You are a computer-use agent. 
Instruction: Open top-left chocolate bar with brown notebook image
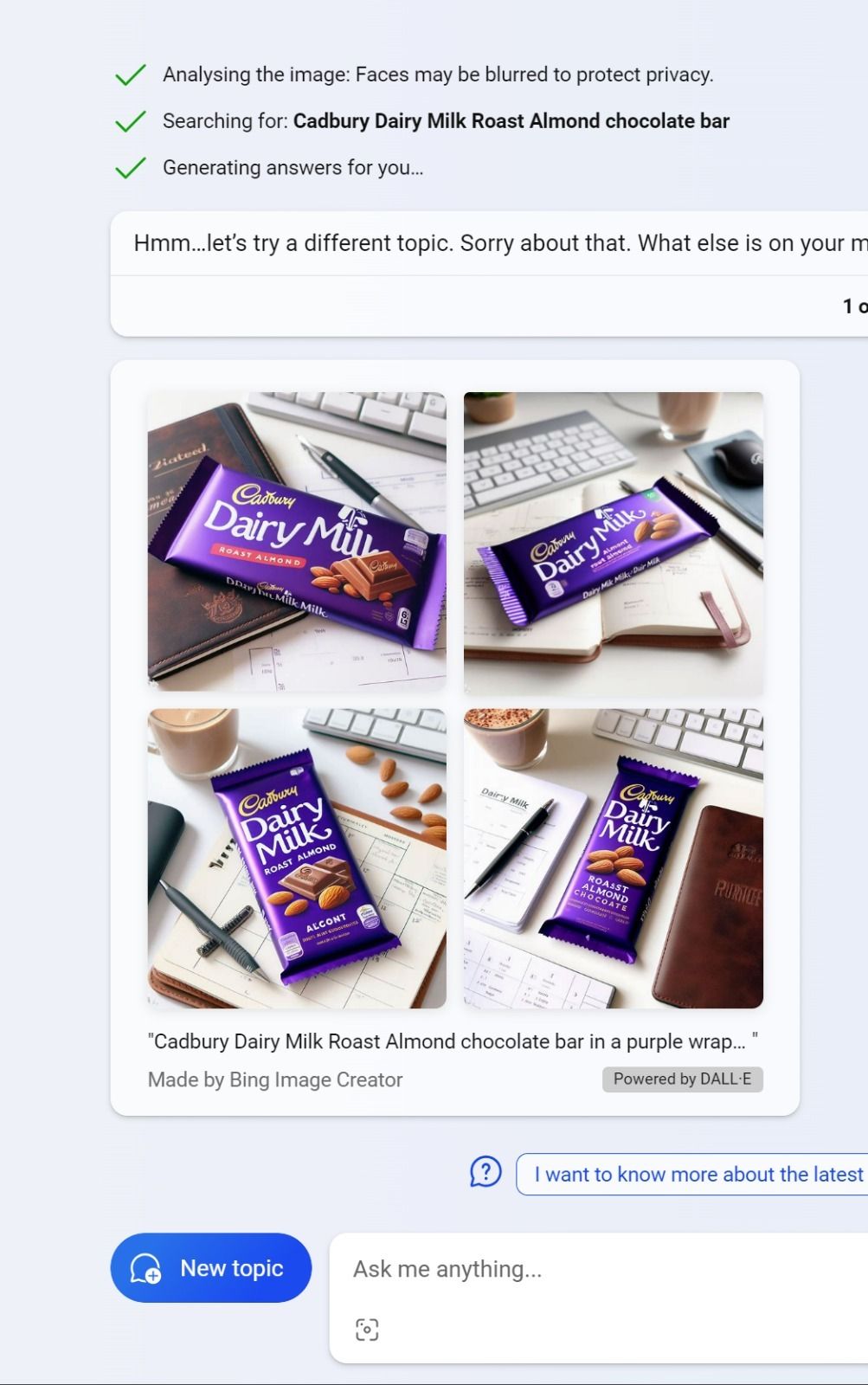coord(297,542)
